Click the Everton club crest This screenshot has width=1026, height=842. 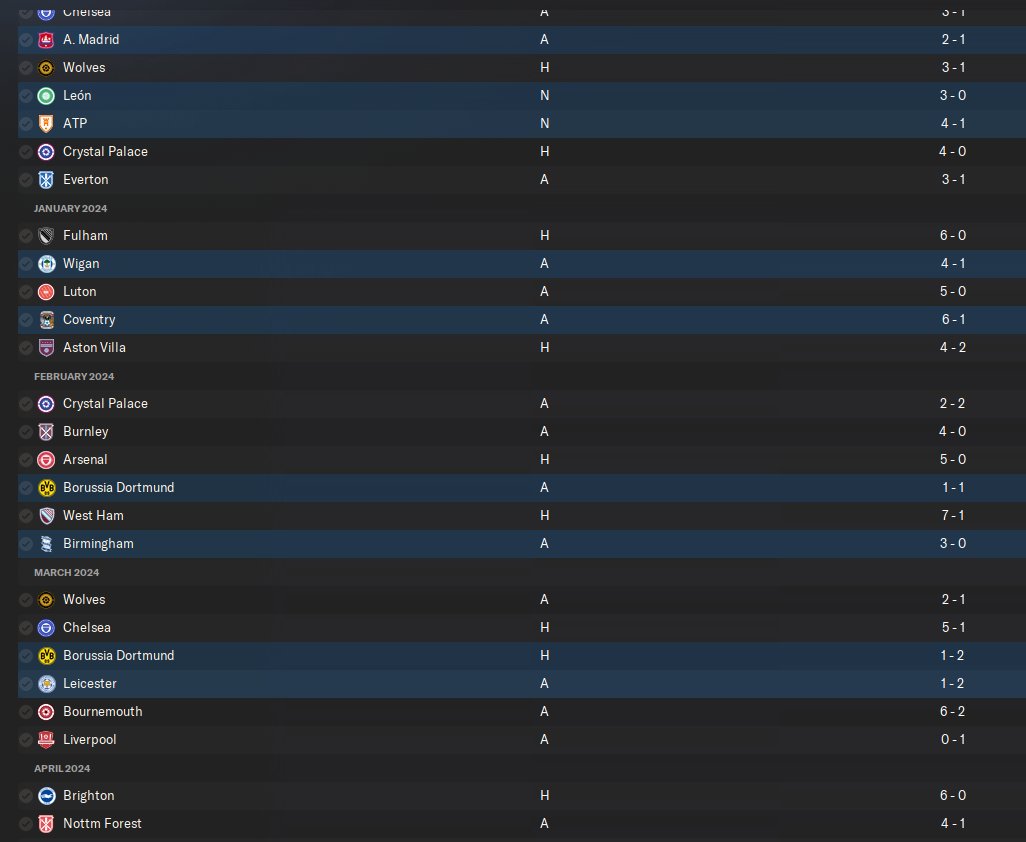pos(46,180)
